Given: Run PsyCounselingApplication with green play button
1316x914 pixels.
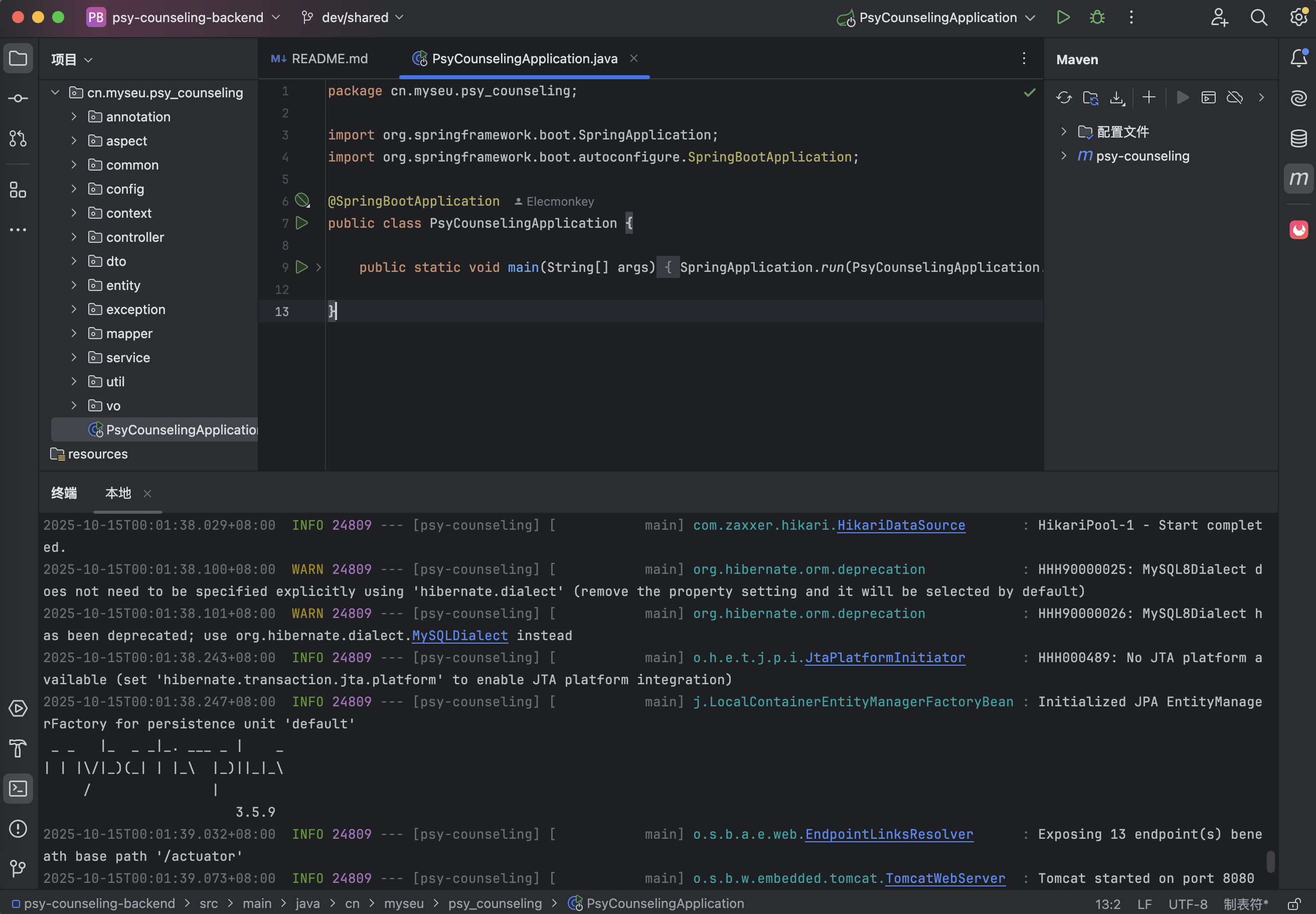Looking at the screenshot, I should click(1063, 17).
